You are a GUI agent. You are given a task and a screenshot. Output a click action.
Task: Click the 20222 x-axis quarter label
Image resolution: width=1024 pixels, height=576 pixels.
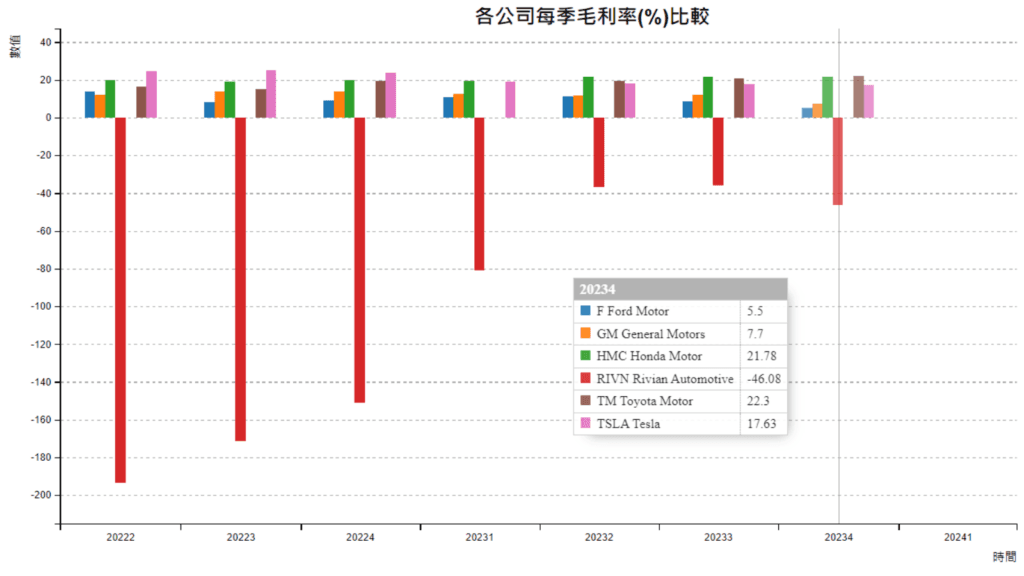pyautogui.click(x=121, y=538)
